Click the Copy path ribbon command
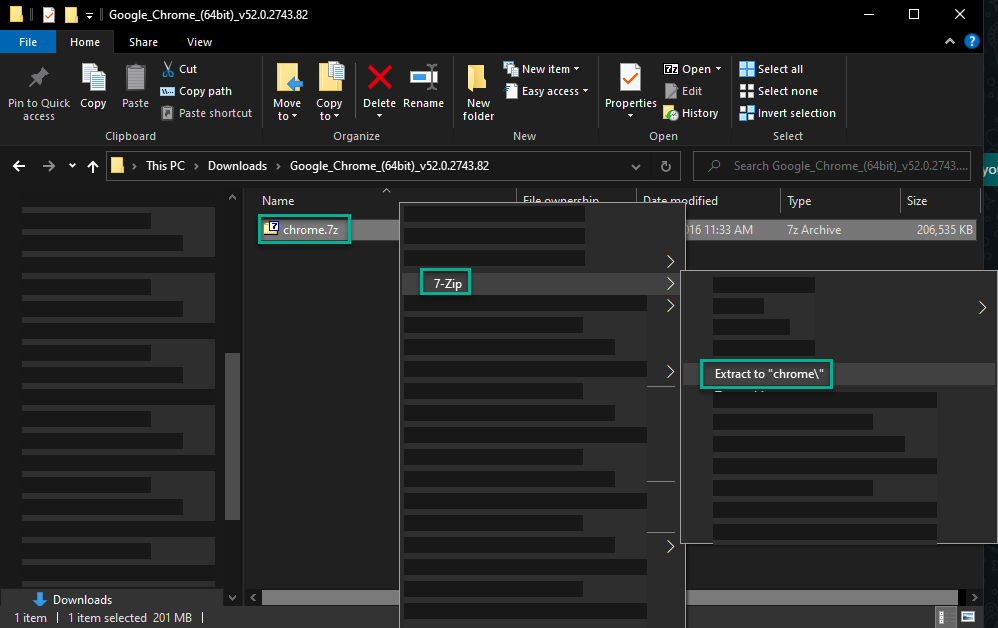 196,91
